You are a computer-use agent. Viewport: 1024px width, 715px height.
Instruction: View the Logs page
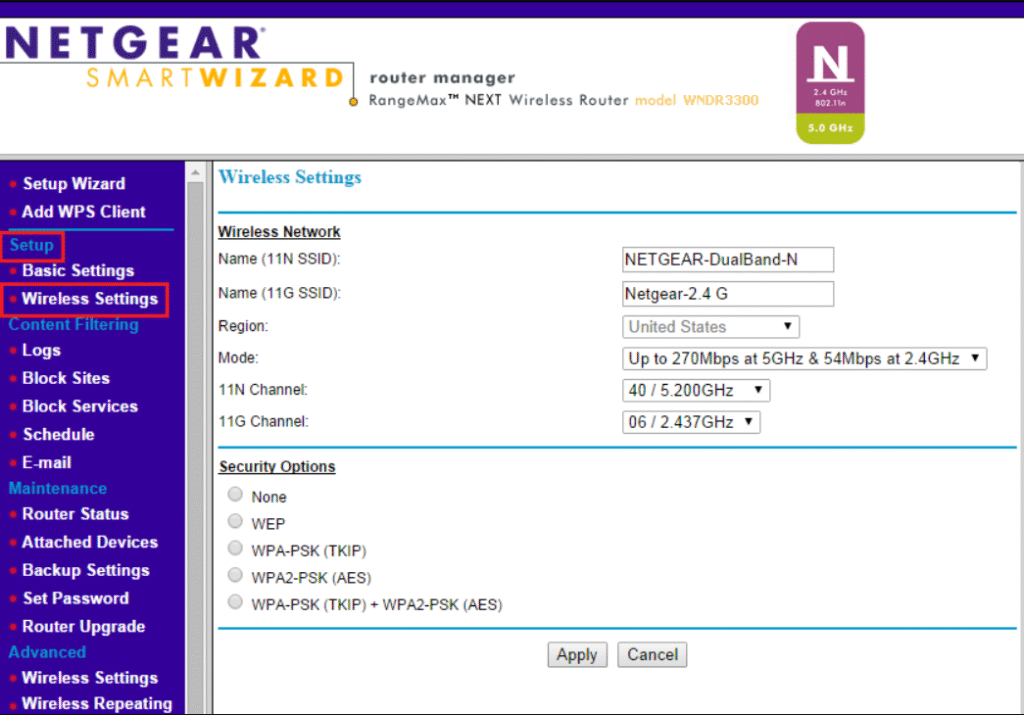[41, 350]
